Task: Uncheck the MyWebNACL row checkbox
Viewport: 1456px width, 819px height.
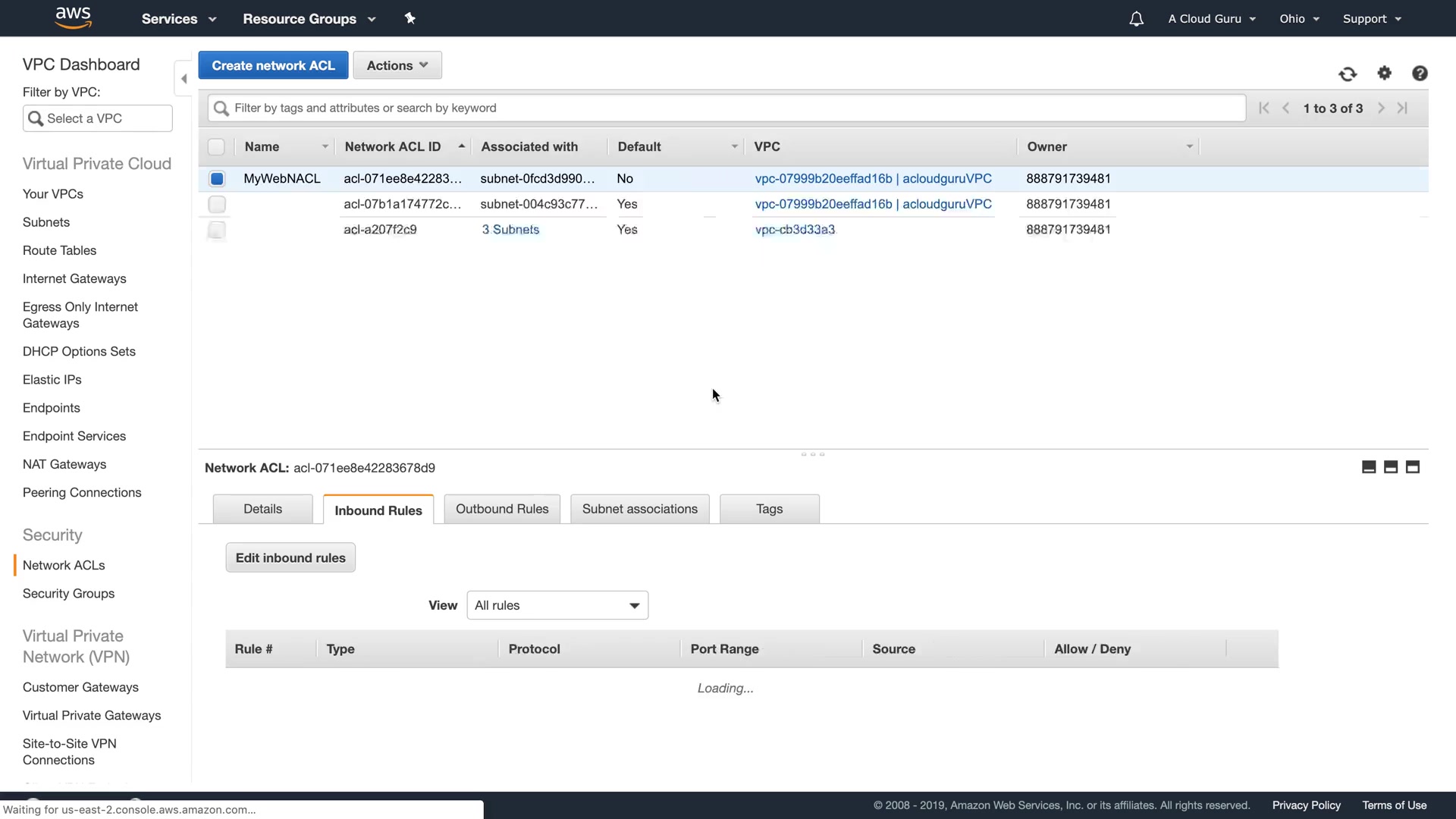Action: click(217, 179)
